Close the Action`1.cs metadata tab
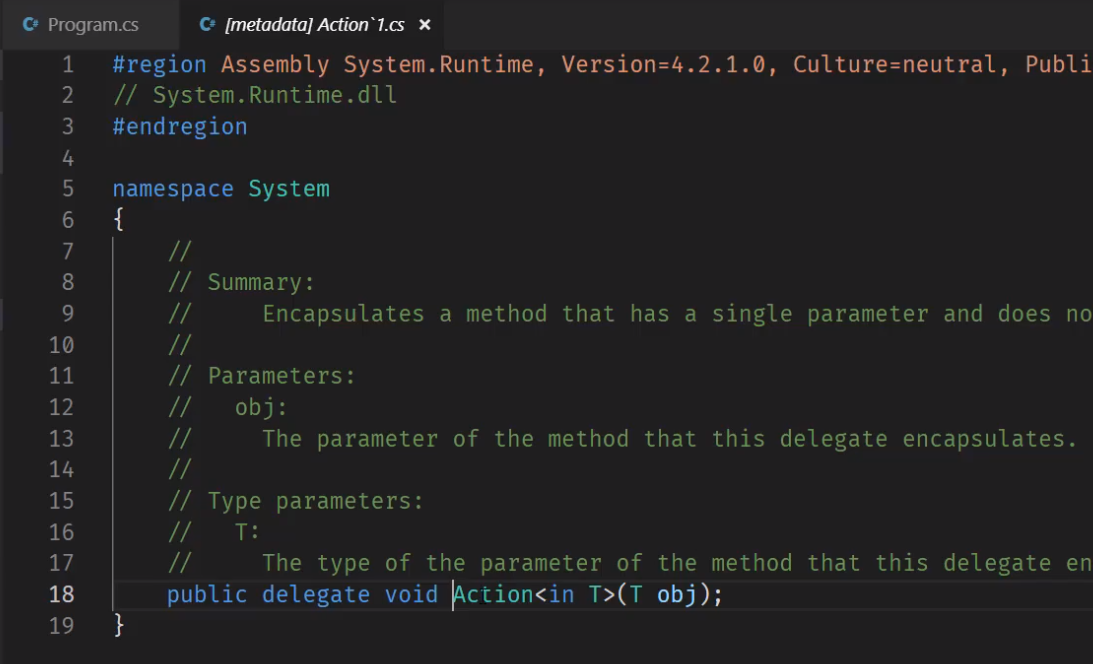This screenshot has width=1093, height=664. coord(425,25)
